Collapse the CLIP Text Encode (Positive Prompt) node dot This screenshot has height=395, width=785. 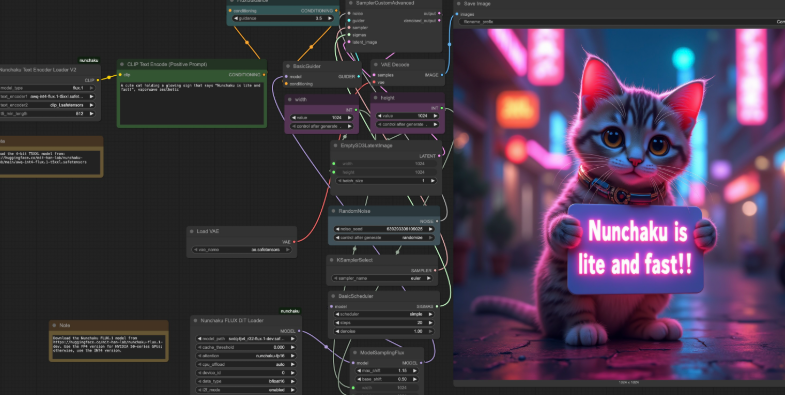[x=122, y=64]
